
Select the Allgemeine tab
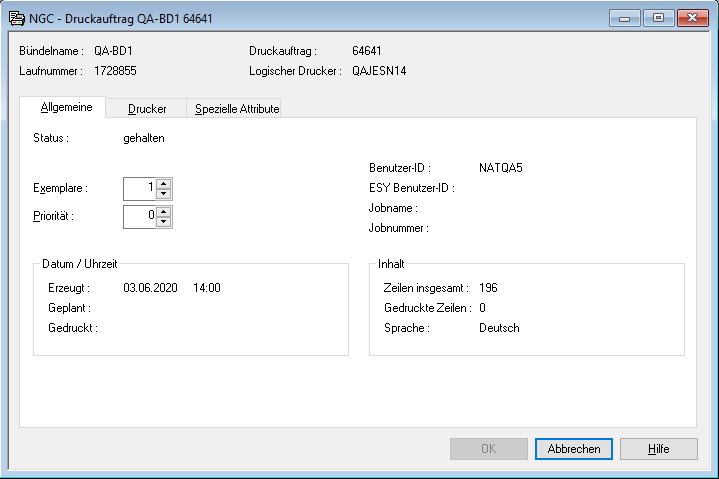click(x=66, y=107)
